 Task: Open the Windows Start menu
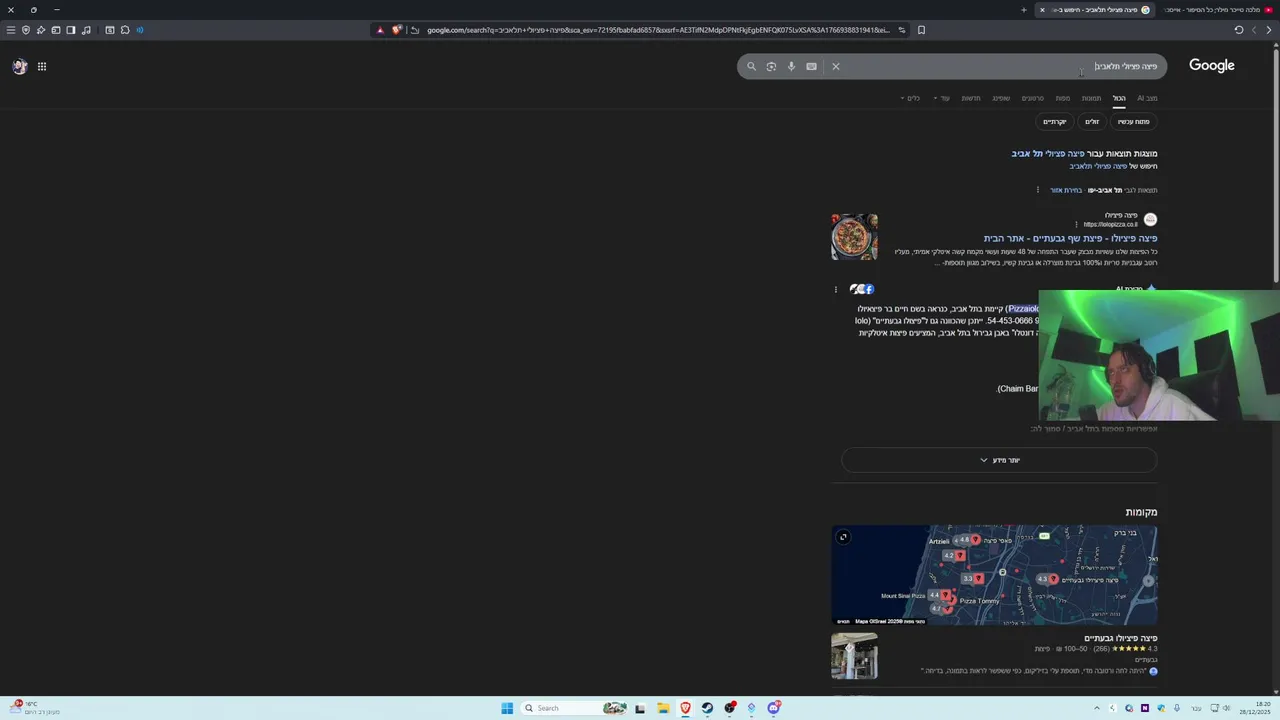point(507,708)
